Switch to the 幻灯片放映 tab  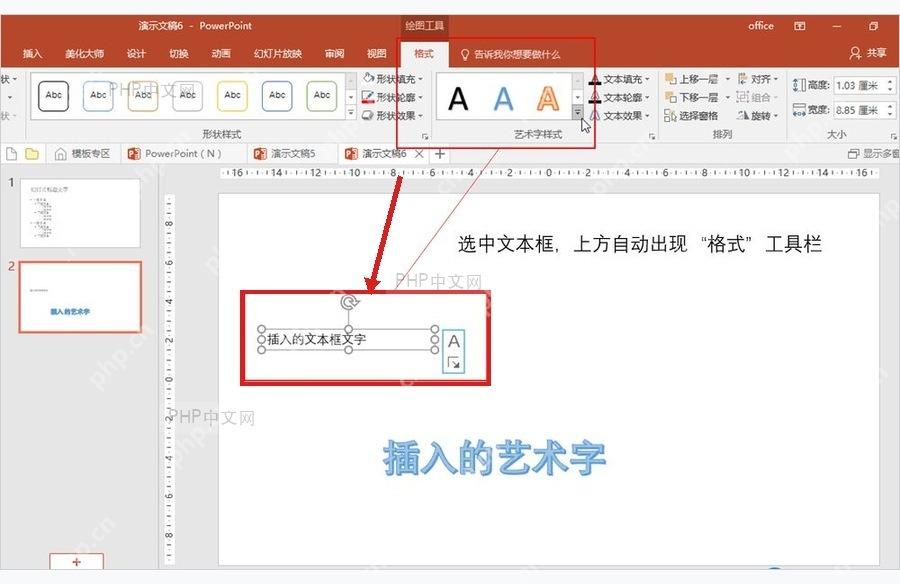click(278, 53)
